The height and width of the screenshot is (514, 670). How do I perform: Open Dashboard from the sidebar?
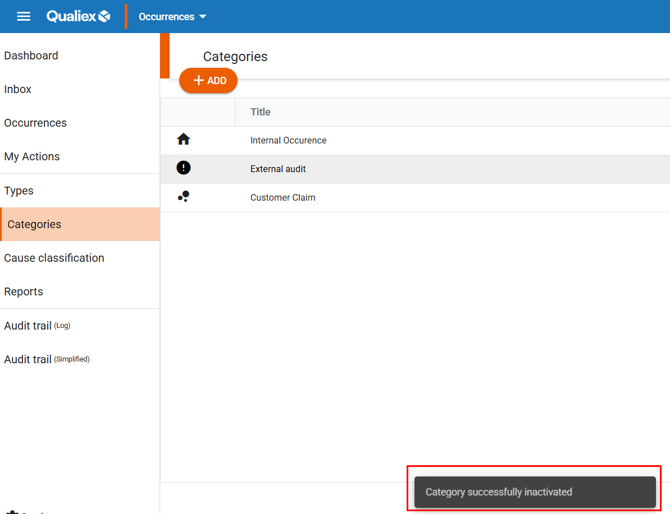point(31,56)
